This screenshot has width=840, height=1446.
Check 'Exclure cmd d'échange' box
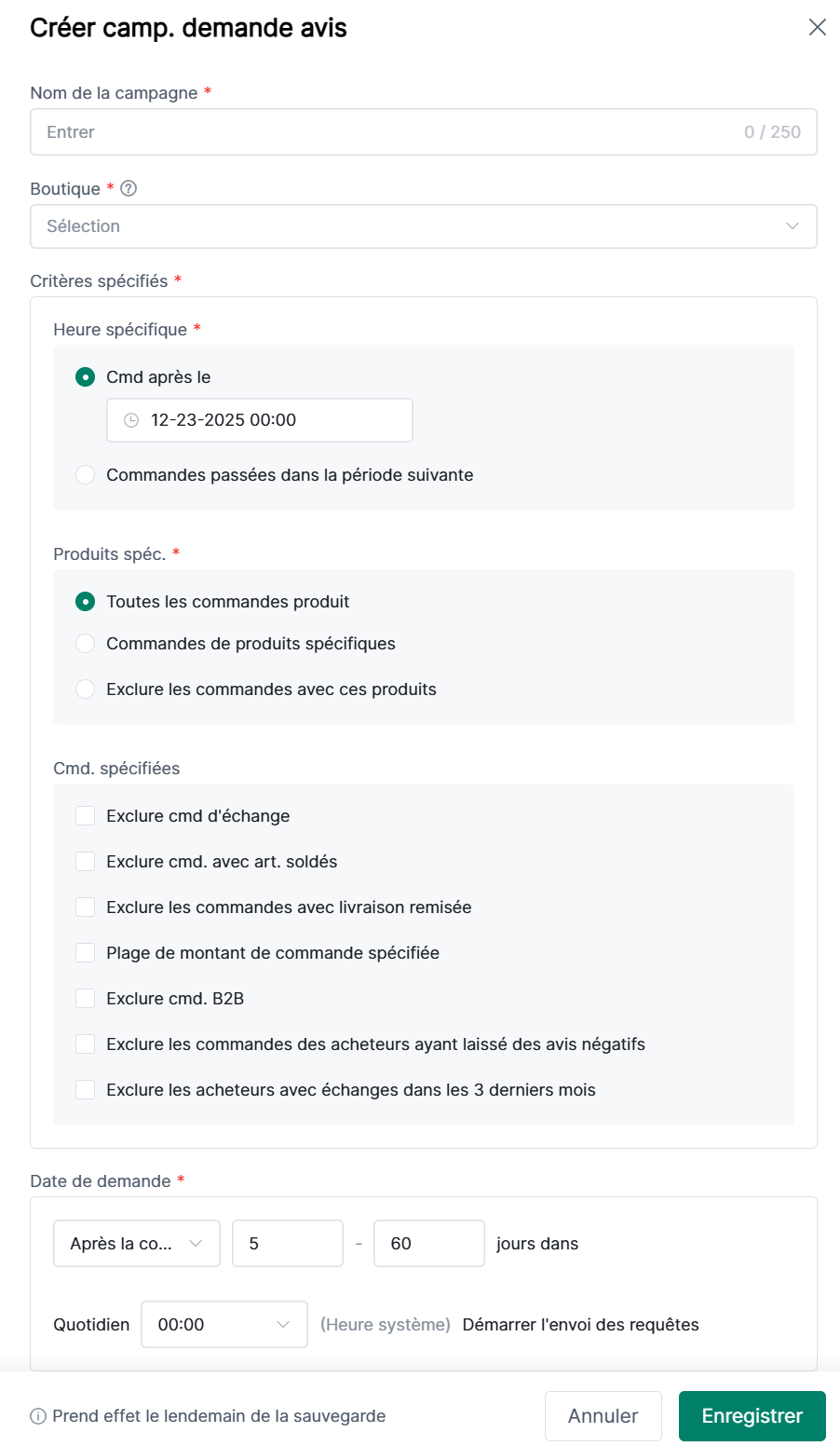click(86, 816)
